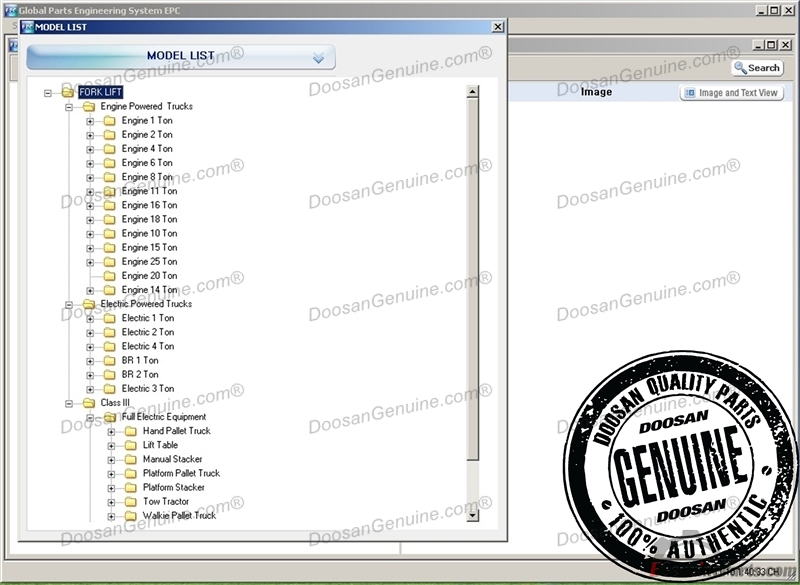Viewport: 800px width, 585px height.
Task: Select Engine 25 Ton in tree
Action: [x=149, y=262]
